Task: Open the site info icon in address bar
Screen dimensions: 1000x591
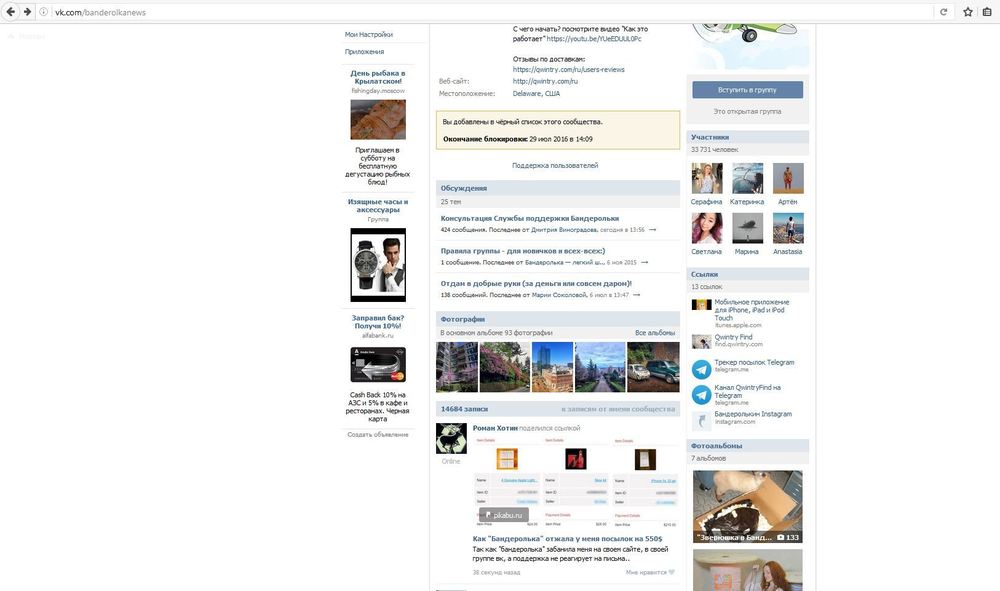Action: pos(44,12)
